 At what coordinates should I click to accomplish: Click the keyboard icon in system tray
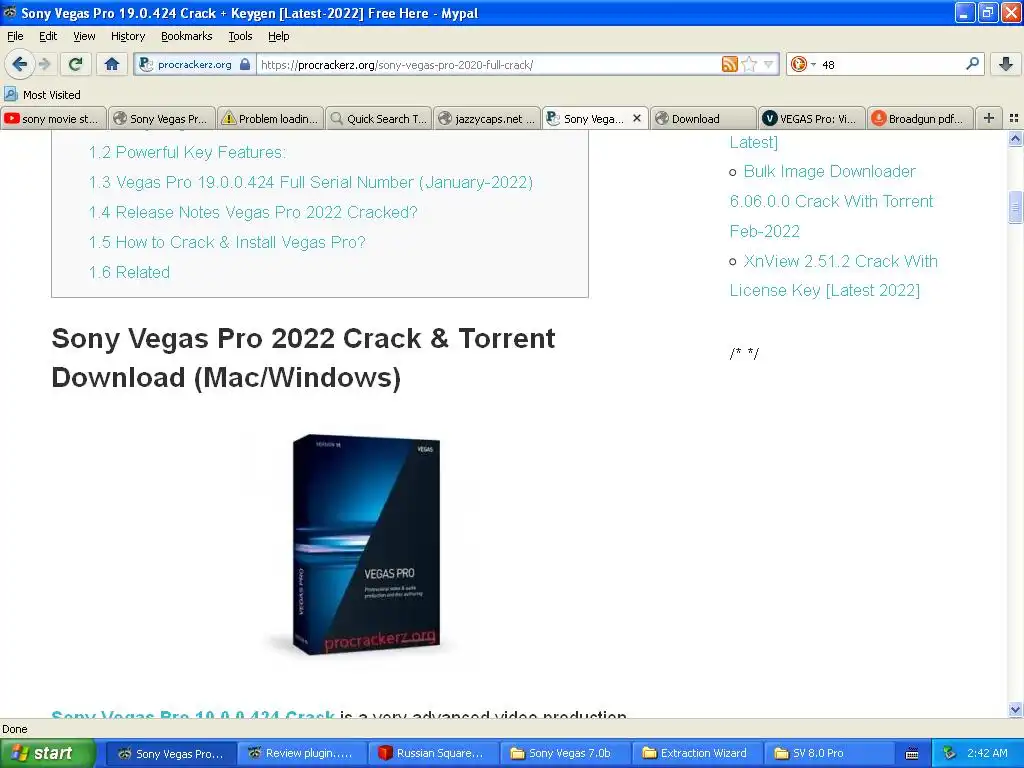click(912, 754)
